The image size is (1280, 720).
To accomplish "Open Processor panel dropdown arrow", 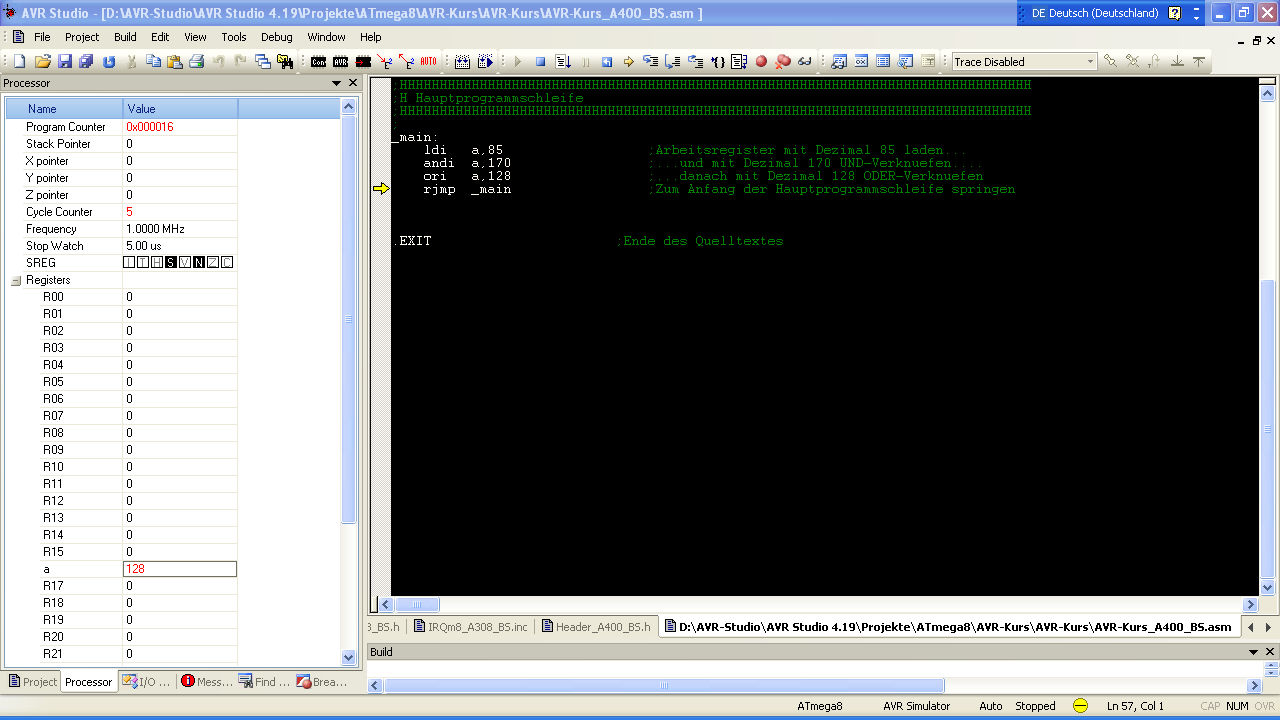I will click(336, 83).
